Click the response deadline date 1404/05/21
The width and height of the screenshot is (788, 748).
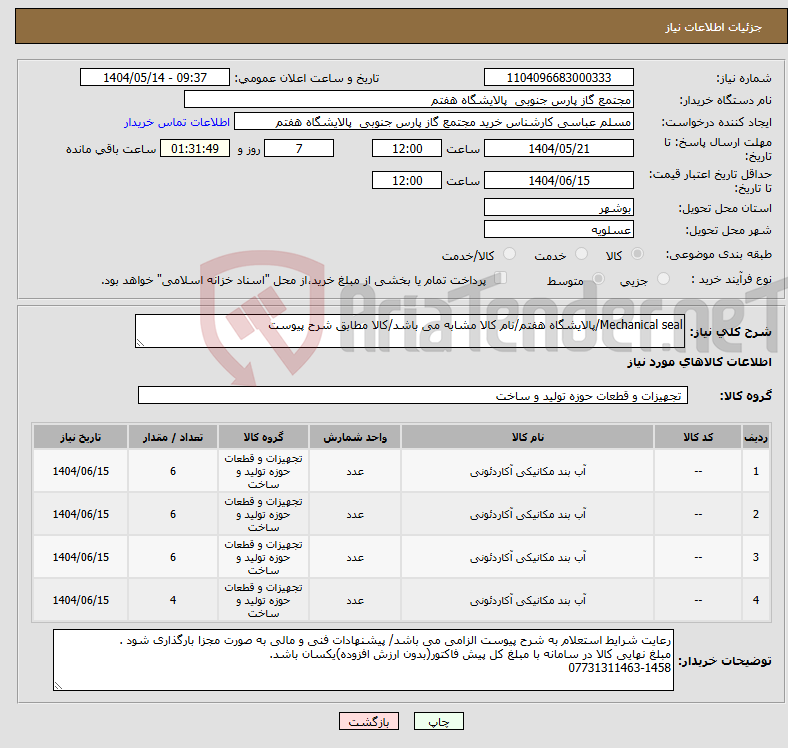[x=558, y=148]
